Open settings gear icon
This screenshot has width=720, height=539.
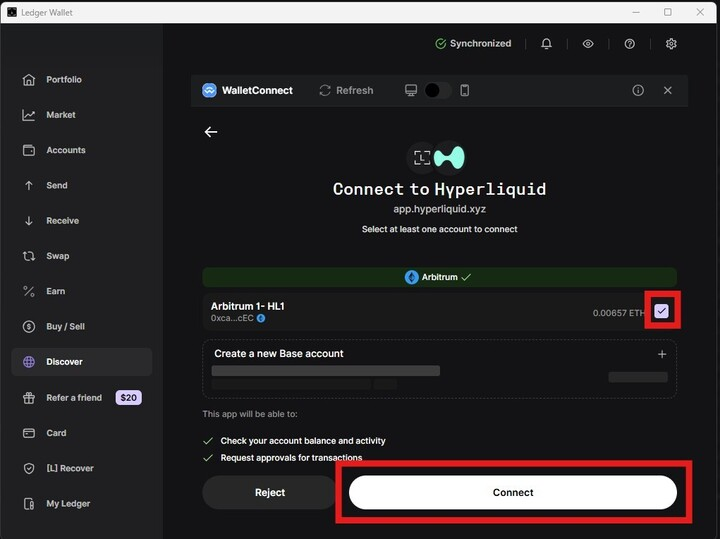671,44
